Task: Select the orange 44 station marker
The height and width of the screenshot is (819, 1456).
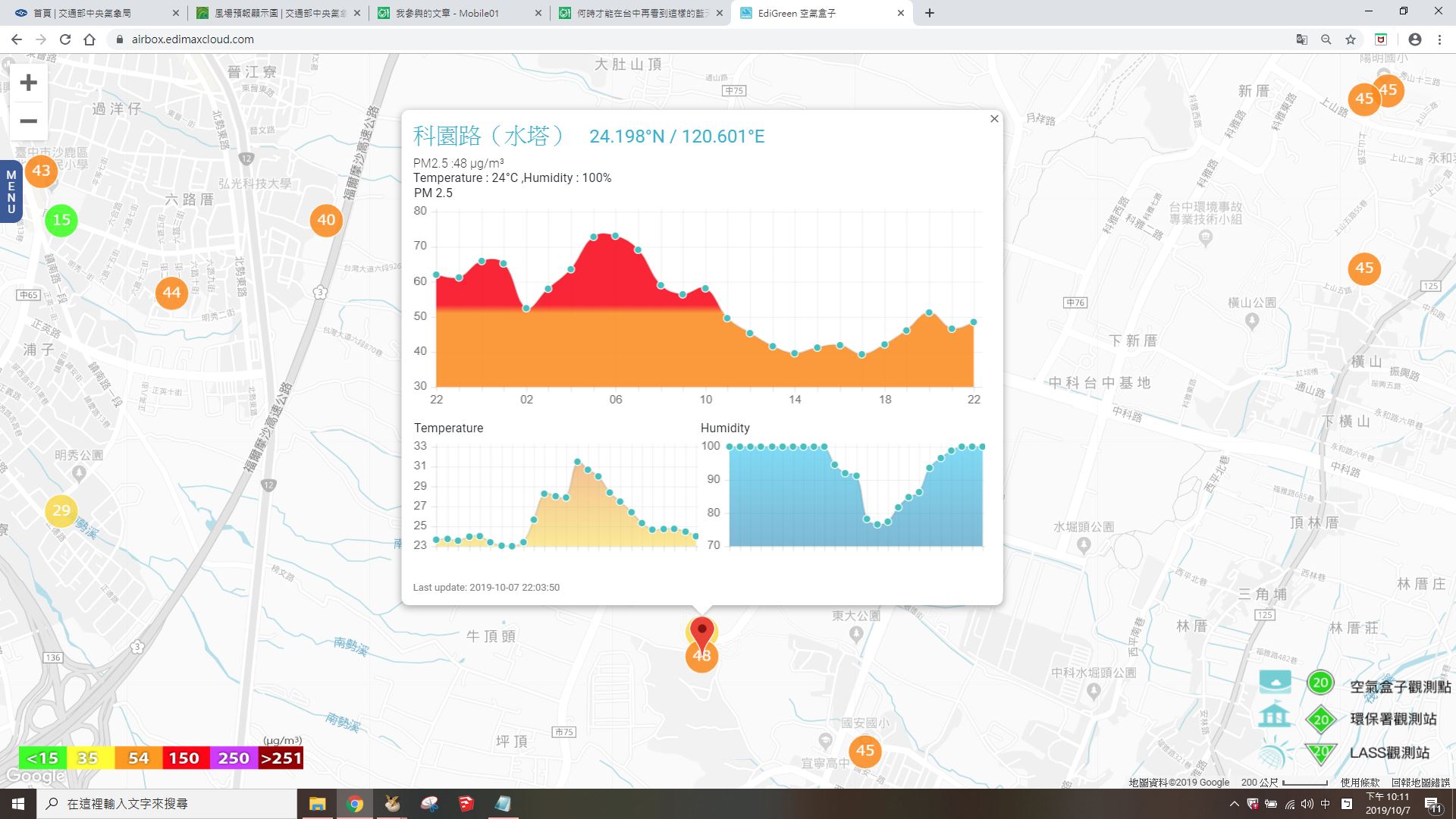Action: [x=171, y=293]
